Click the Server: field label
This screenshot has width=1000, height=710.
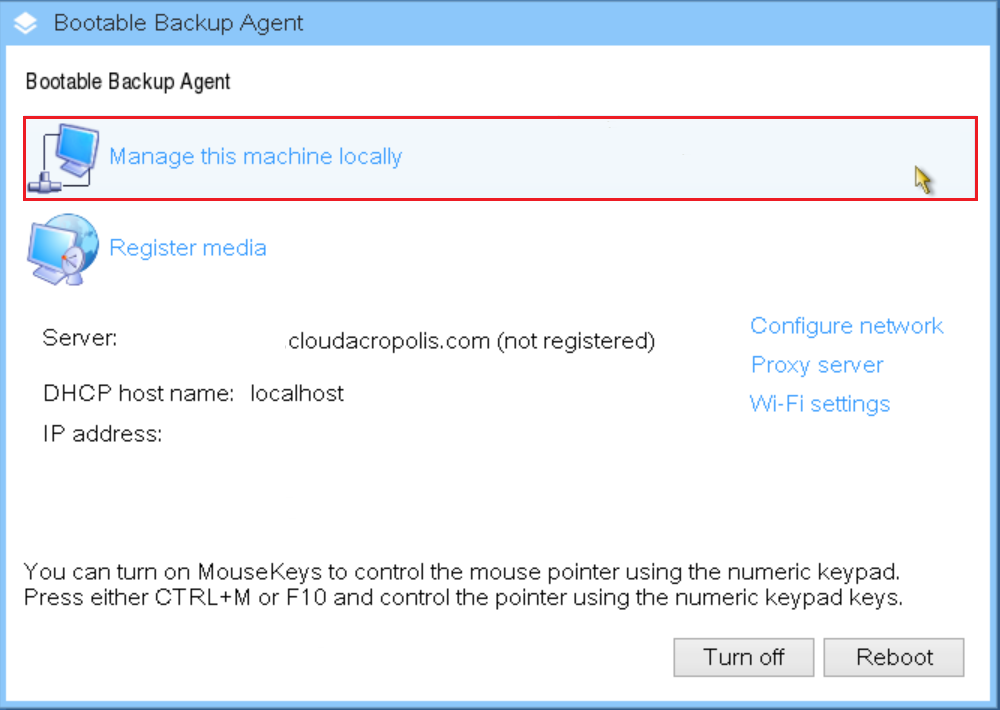coord(80,337)
